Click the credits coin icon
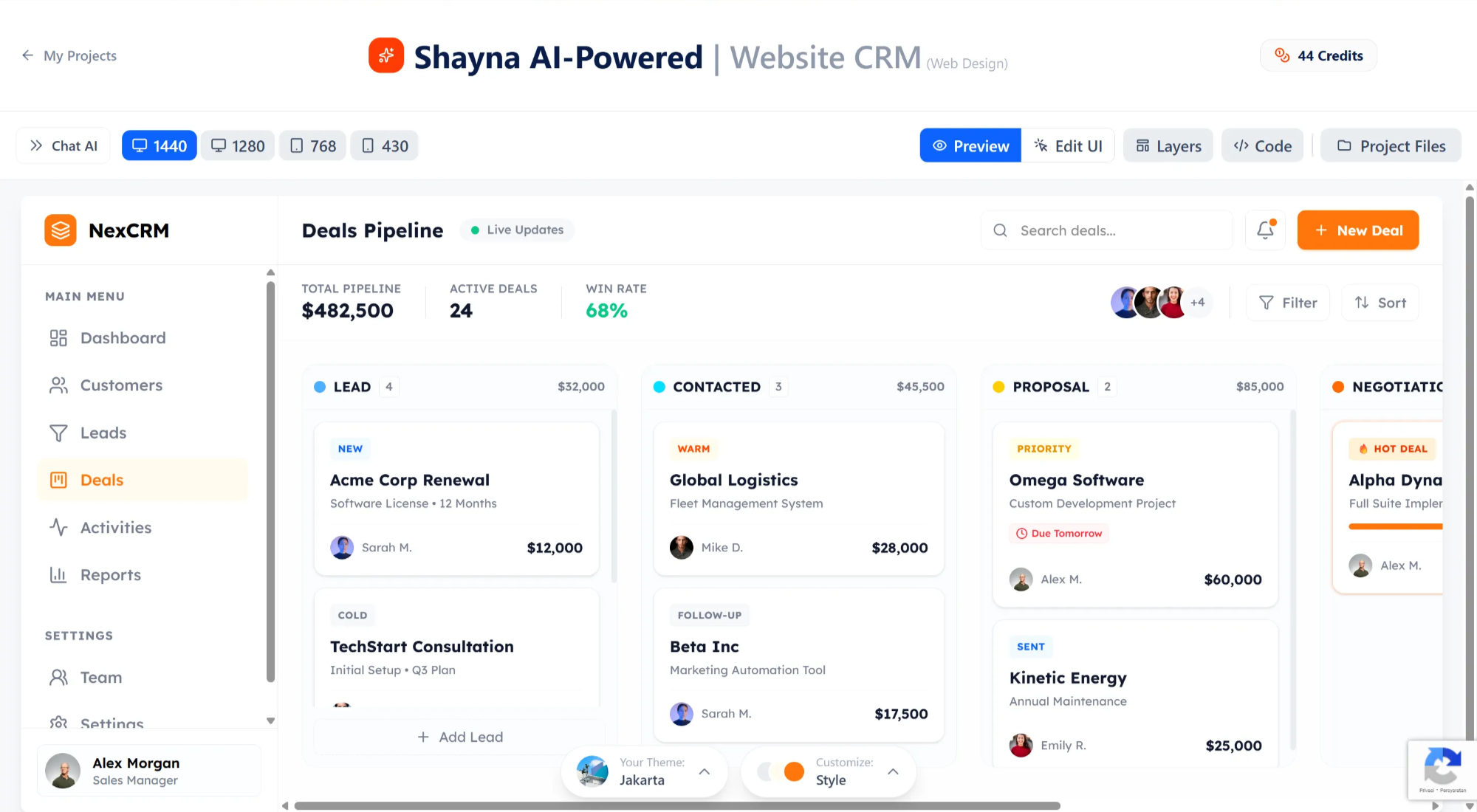Viewport: 1477px width, 812px height. tap(1282, 55)
